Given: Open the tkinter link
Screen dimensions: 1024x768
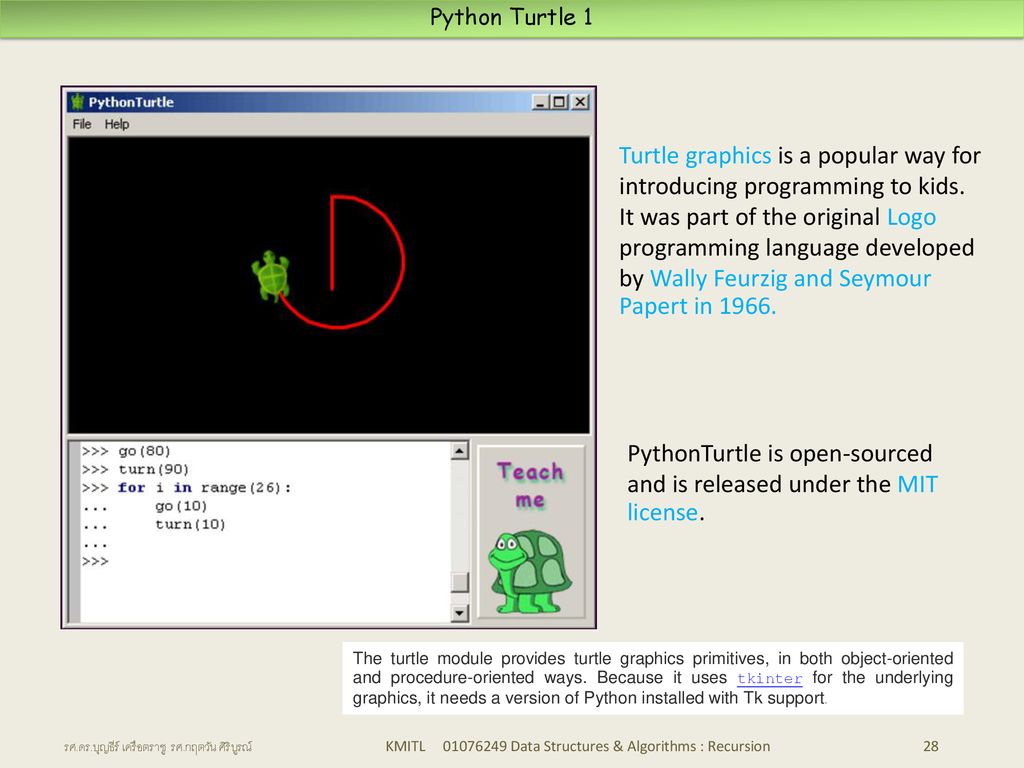Looking at the screenshot, I should tap(769, 679).
